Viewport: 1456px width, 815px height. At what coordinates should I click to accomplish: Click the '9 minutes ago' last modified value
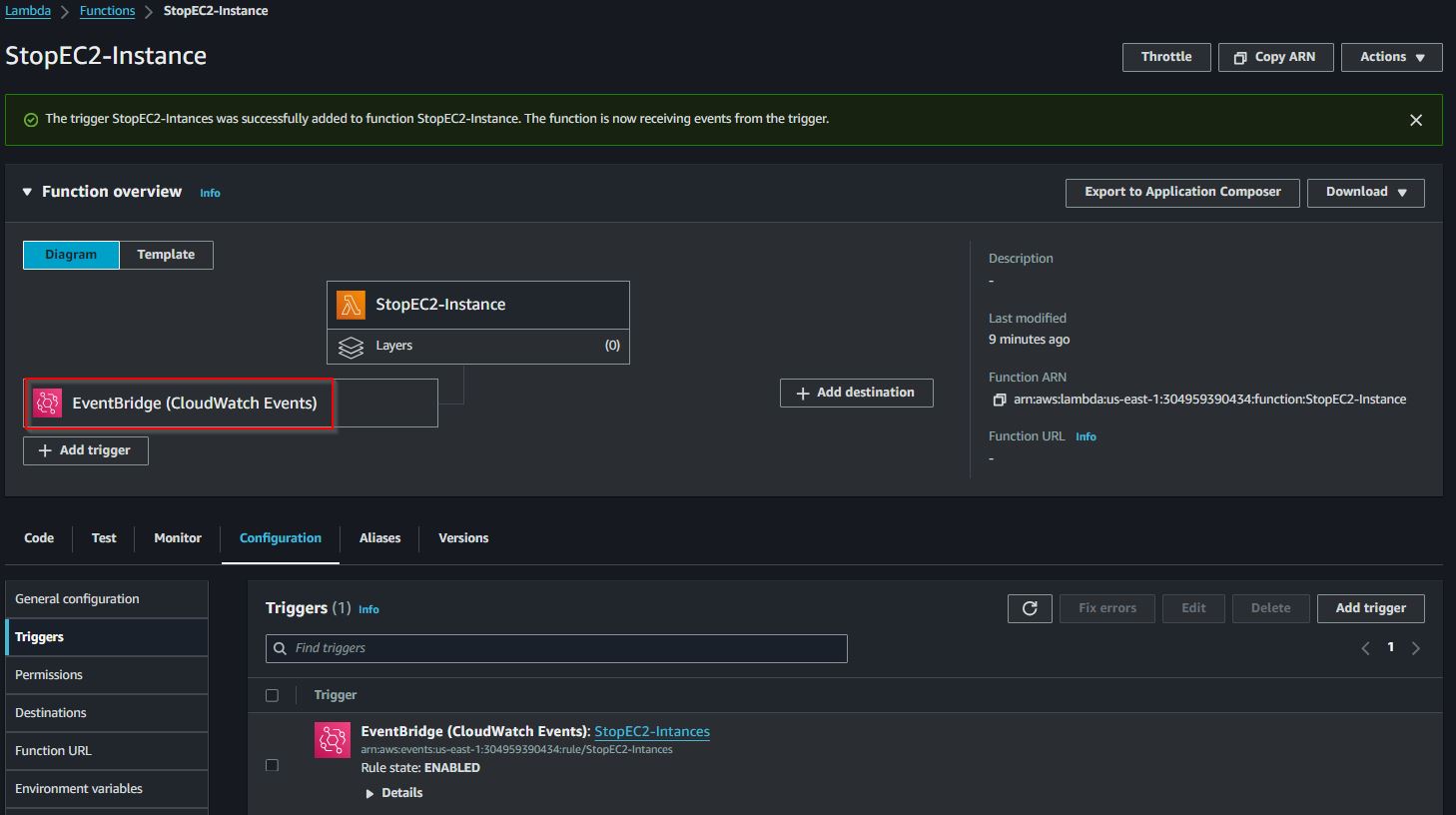1029,340
